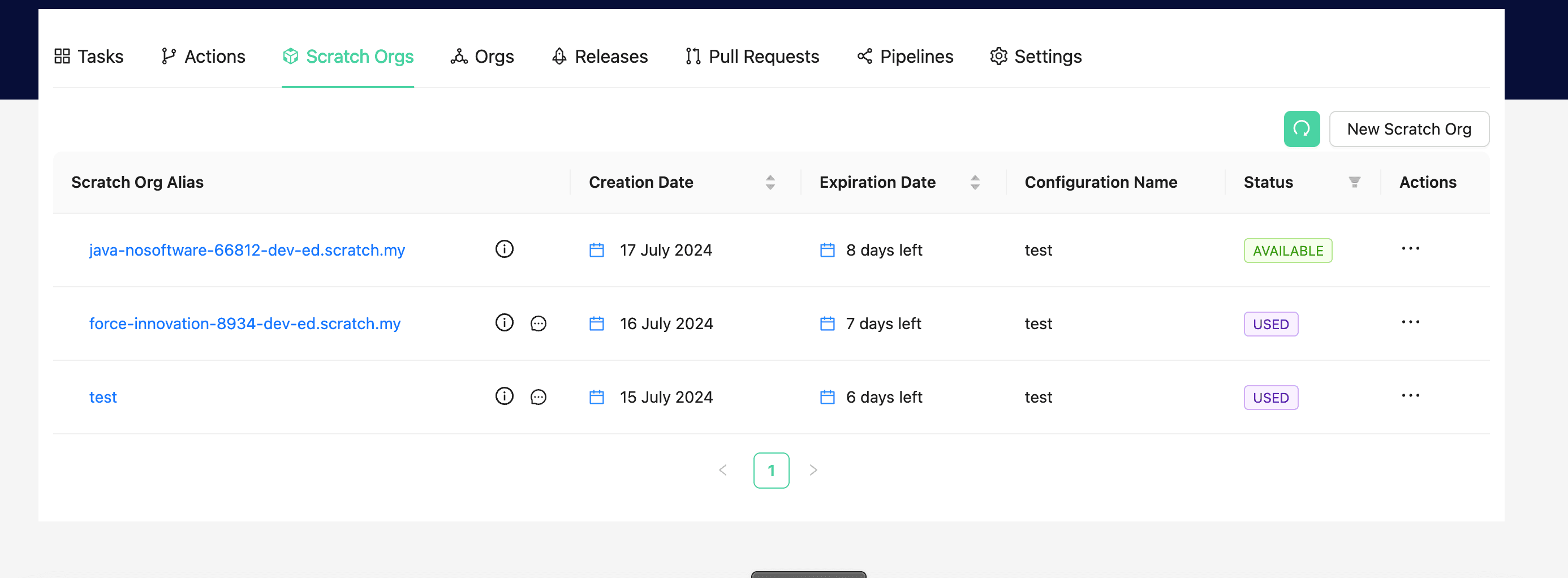Open actions menu for force-innovation-8934 org
The width and height of the screenshot is (1568, 578).
1410,322
